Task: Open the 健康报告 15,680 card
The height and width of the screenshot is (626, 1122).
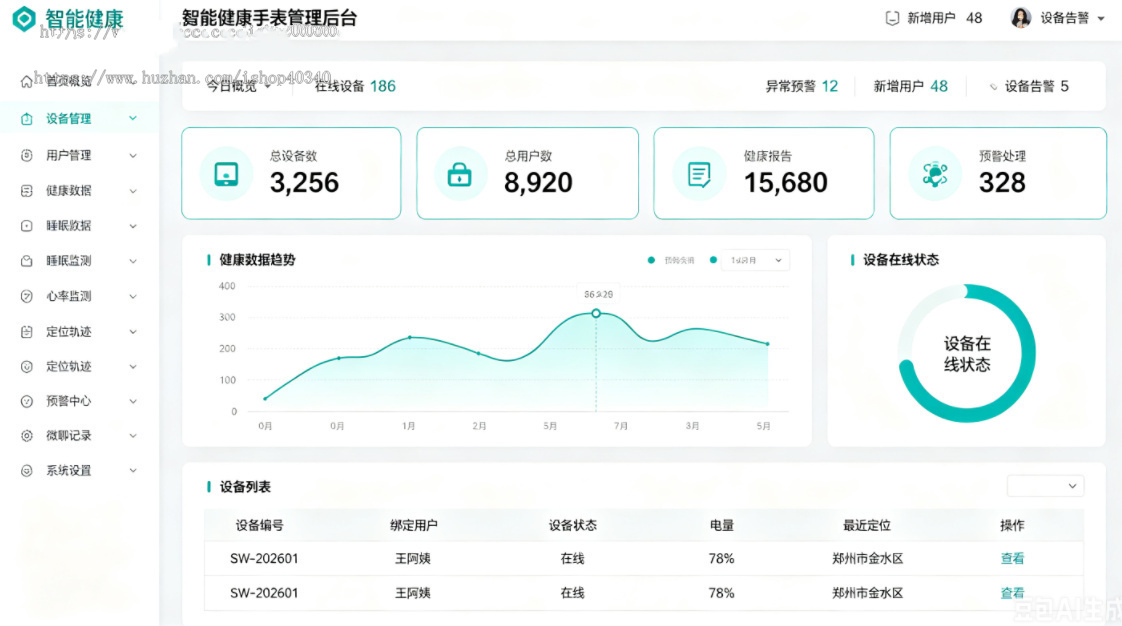Action: pyautogui.click(x=764, y=173)
